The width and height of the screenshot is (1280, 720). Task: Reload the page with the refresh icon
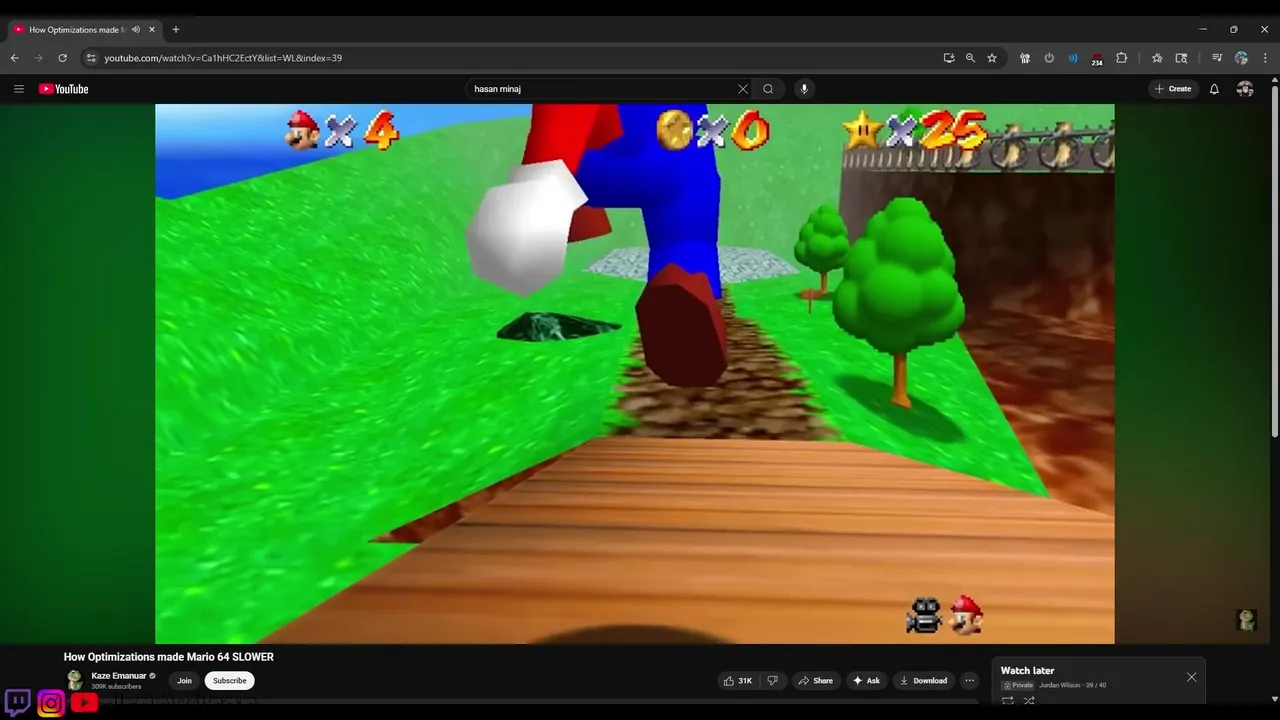62,58
